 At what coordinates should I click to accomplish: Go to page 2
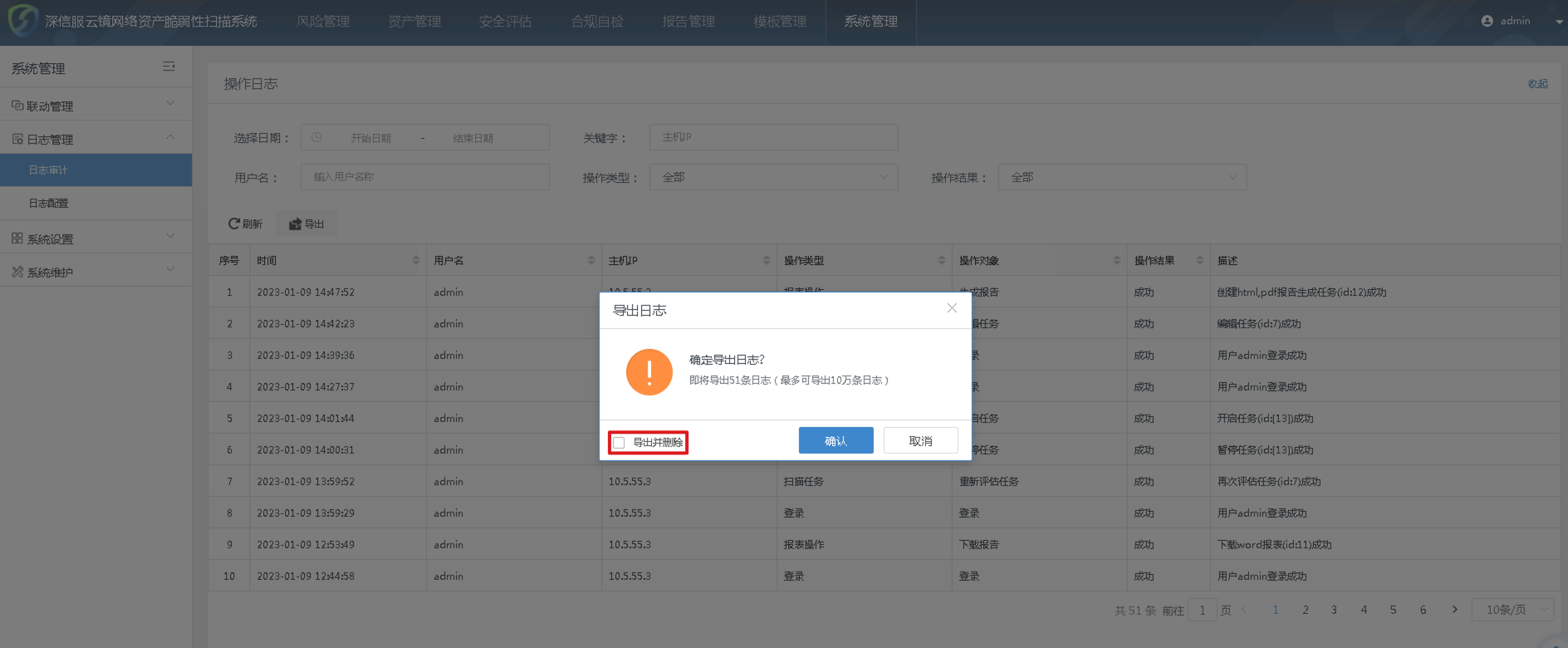[1306, 610]
